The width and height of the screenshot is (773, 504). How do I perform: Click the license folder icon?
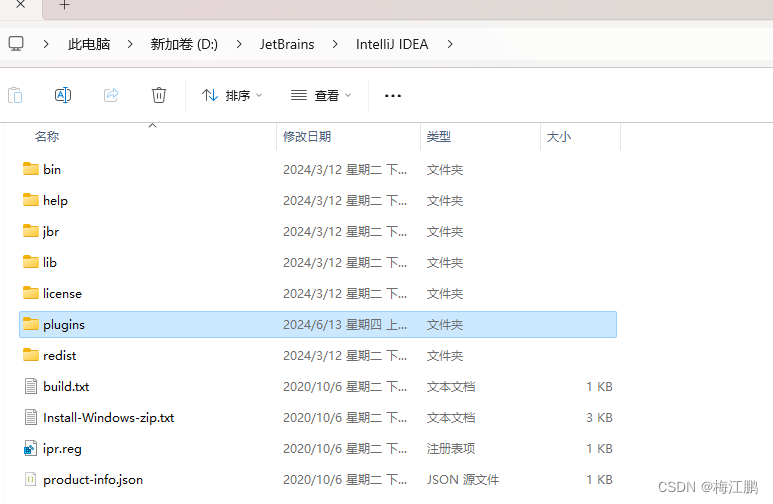(31, 293)
